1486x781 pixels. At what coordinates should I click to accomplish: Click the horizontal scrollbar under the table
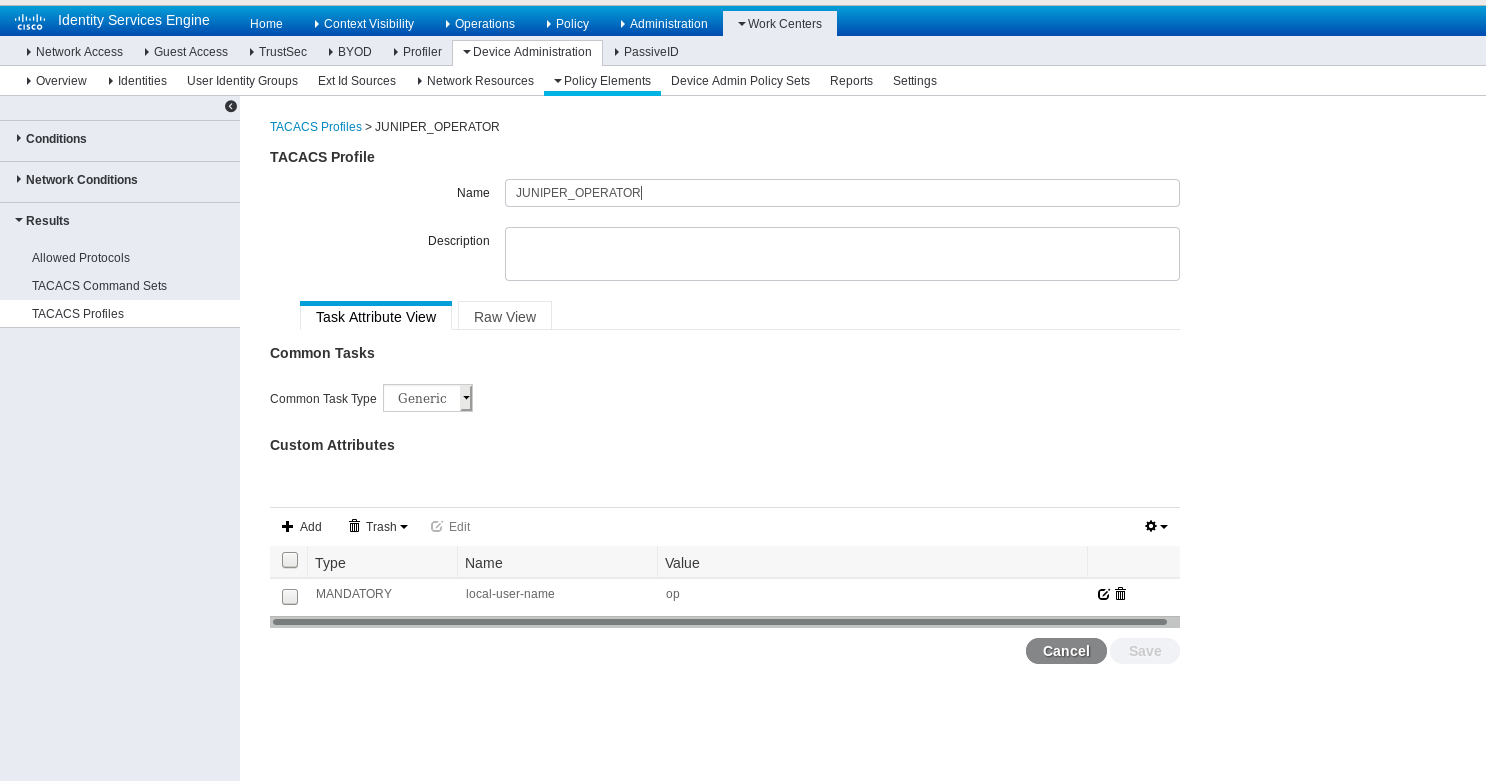pos(720,622)
